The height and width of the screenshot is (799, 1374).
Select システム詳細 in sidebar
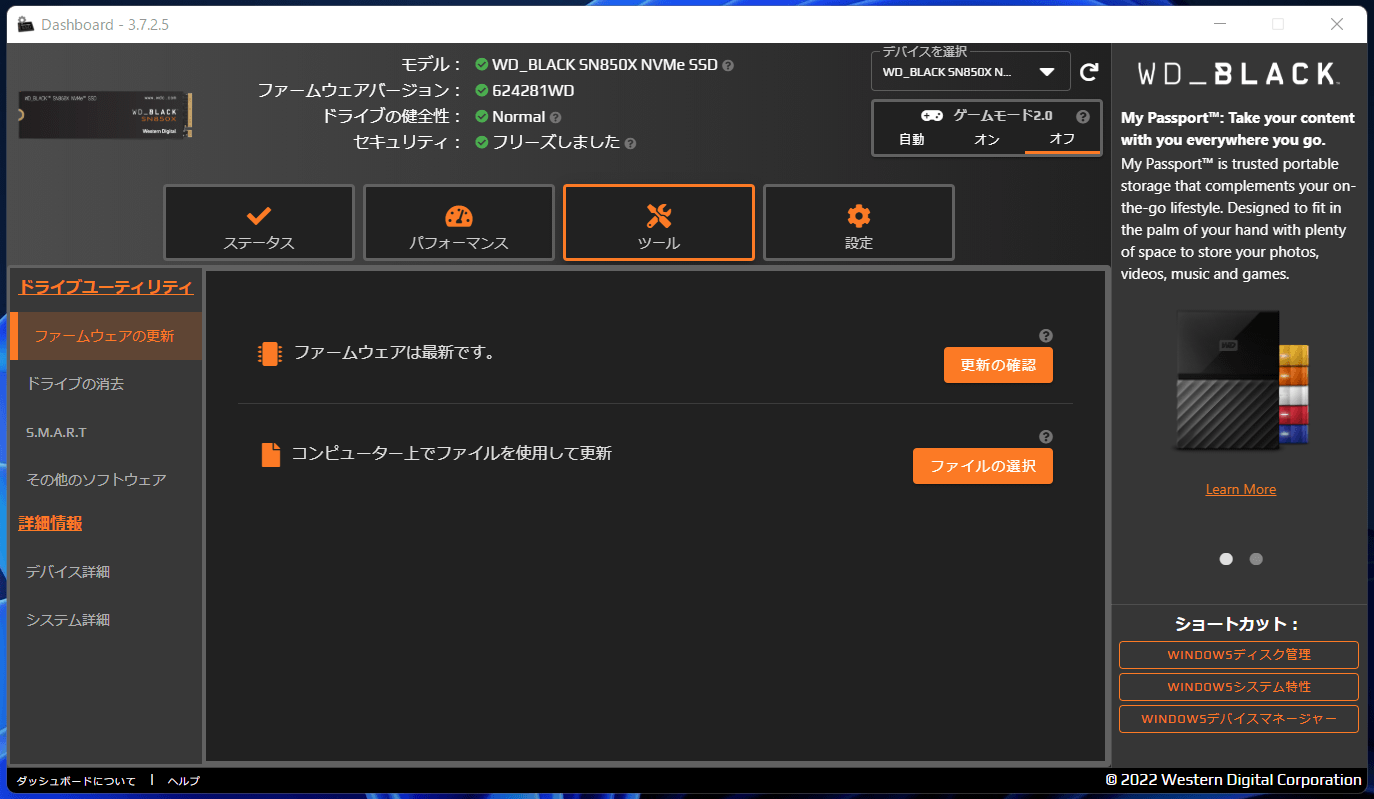point(106,620)
